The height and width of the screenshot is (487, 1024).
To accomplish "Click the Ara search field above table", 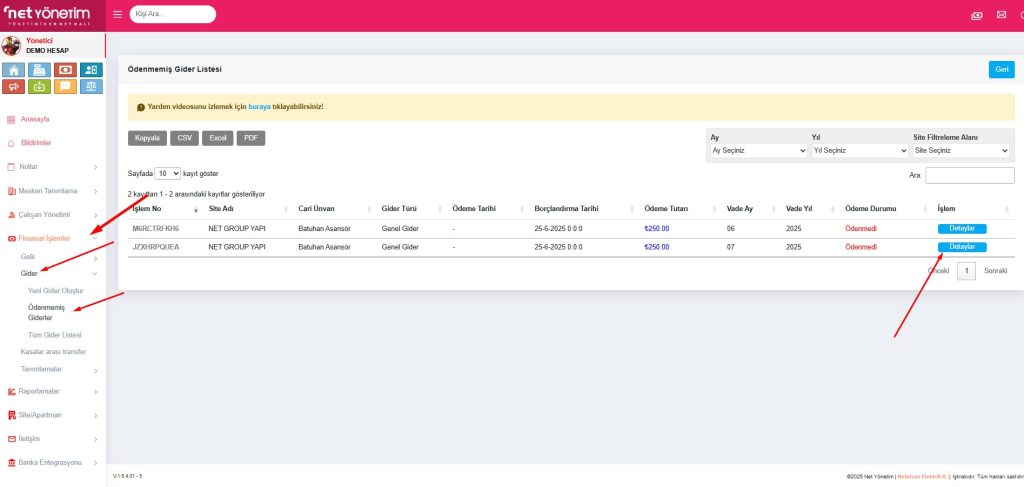I will tap(969, 175).
